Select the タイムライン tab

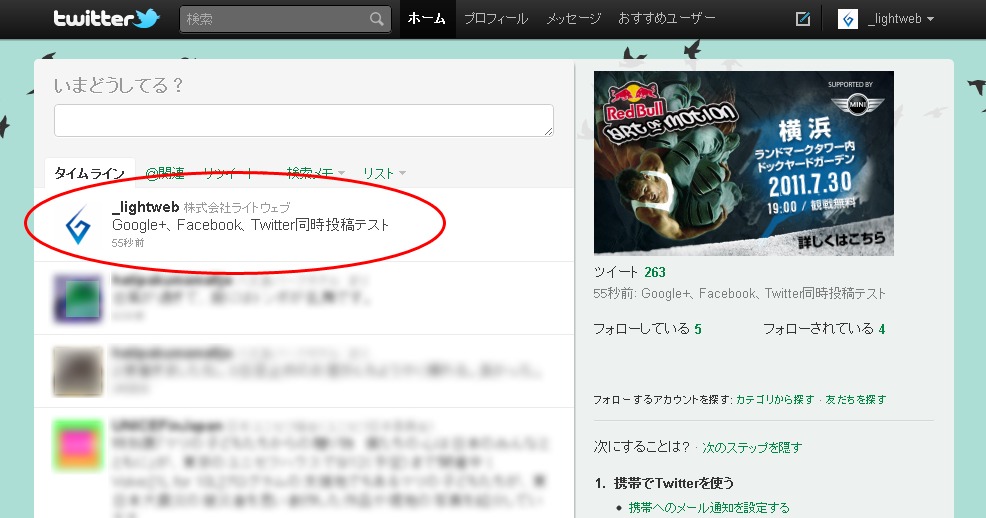pos(89,173)
